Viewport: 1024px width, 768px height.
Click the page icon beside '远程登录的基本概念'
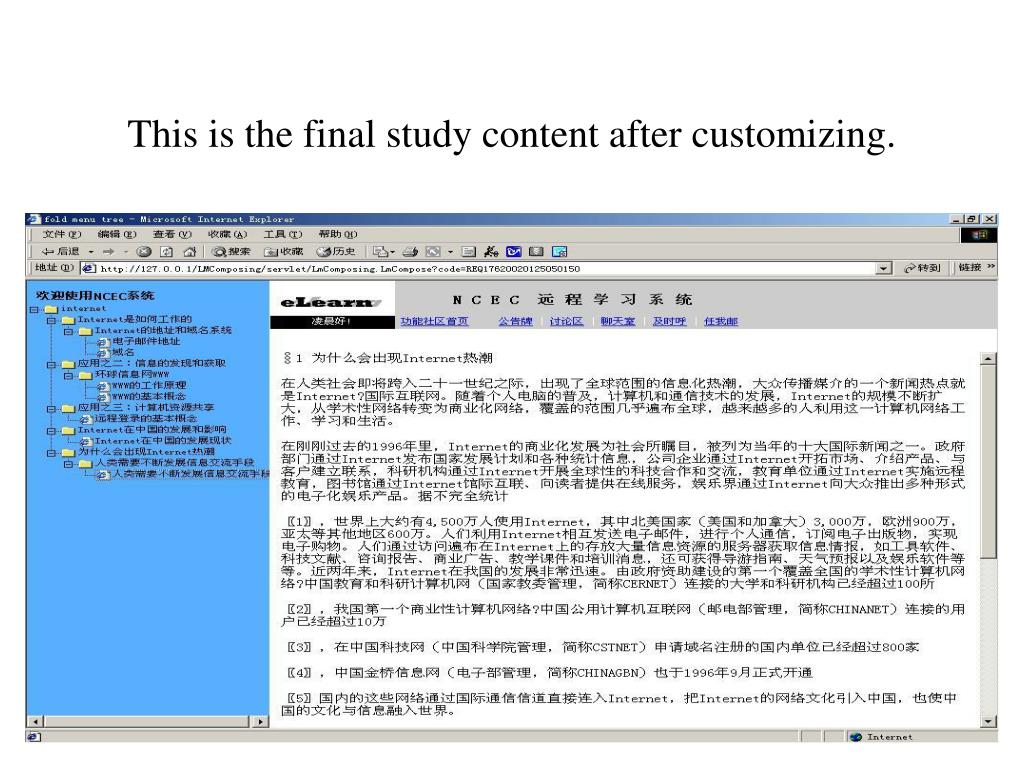(86, 419)
